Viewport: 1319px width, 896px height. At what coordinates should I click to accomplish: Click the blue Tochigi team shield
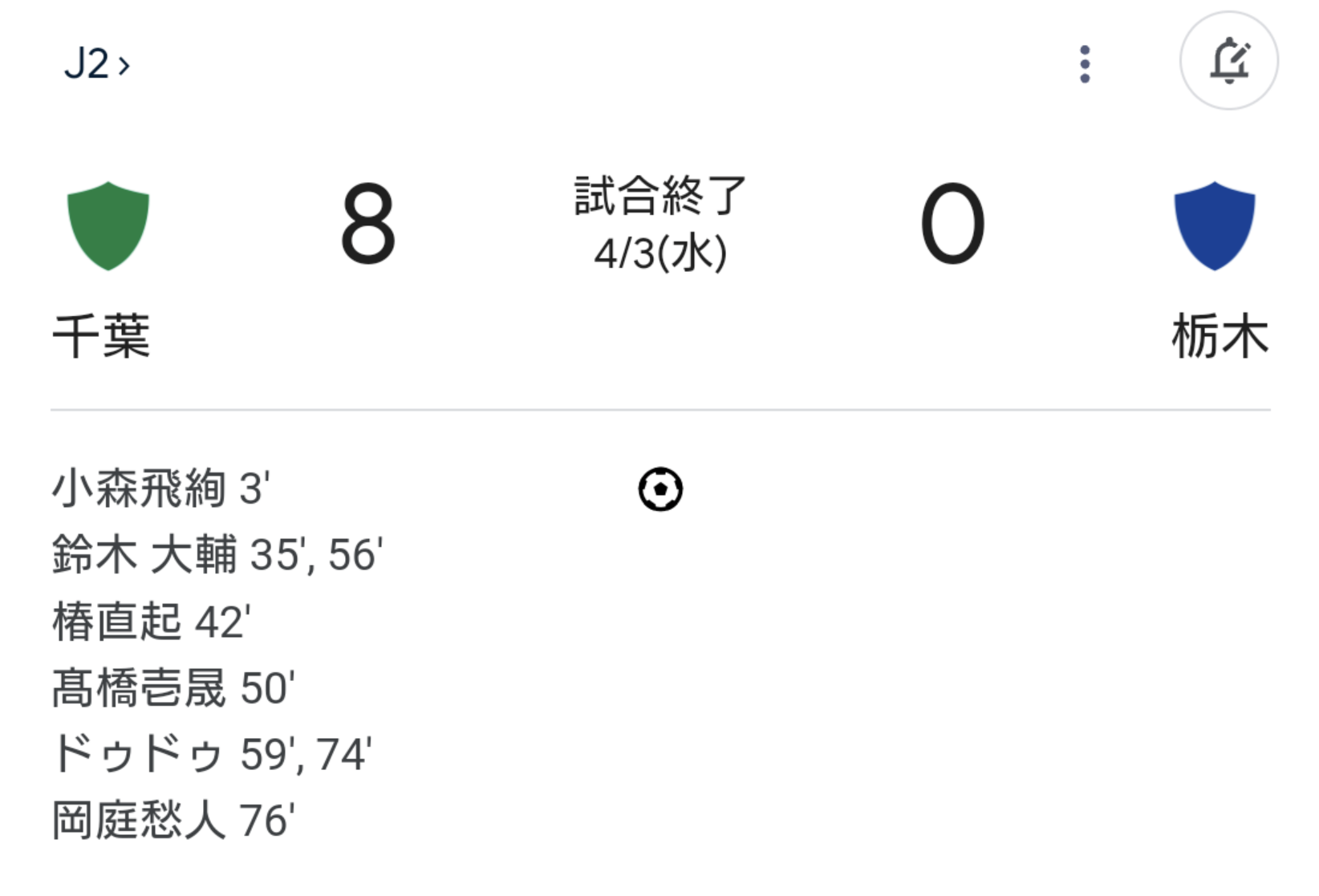(1214, 225)
